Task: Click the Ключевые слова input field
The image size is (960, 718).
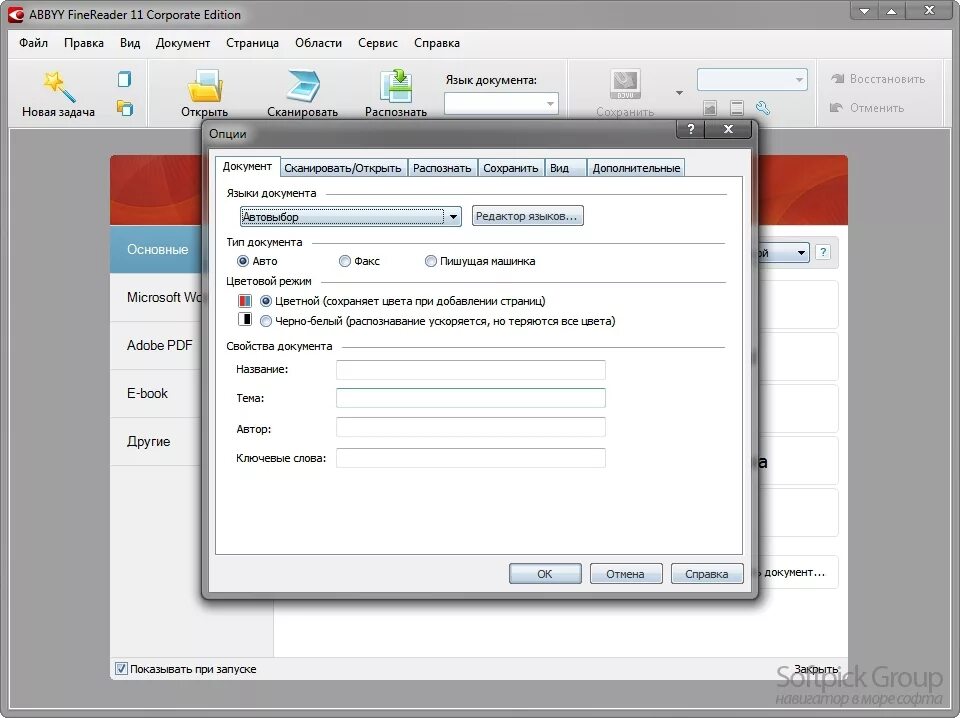Action: [470, 457]
